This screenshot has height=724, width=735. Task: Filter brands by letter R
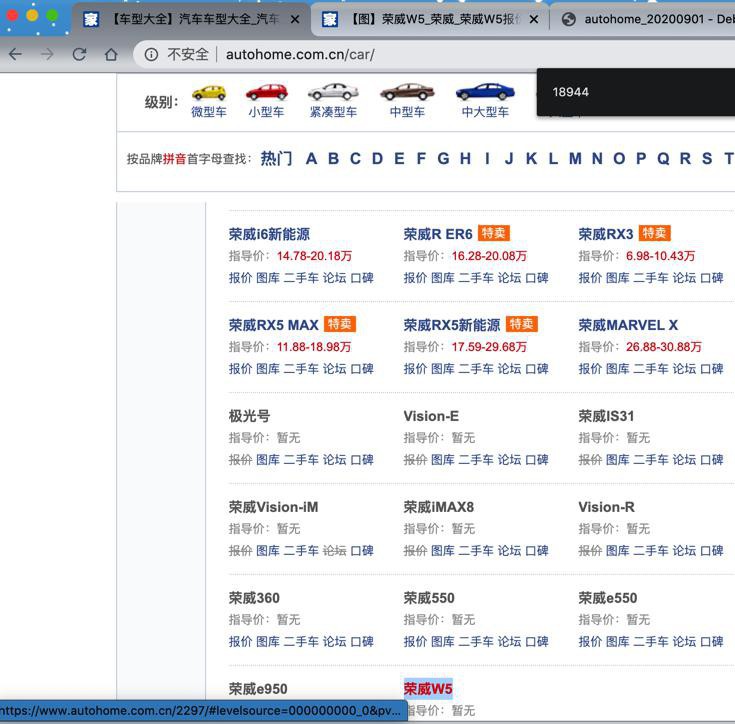[x=685, y=159]
